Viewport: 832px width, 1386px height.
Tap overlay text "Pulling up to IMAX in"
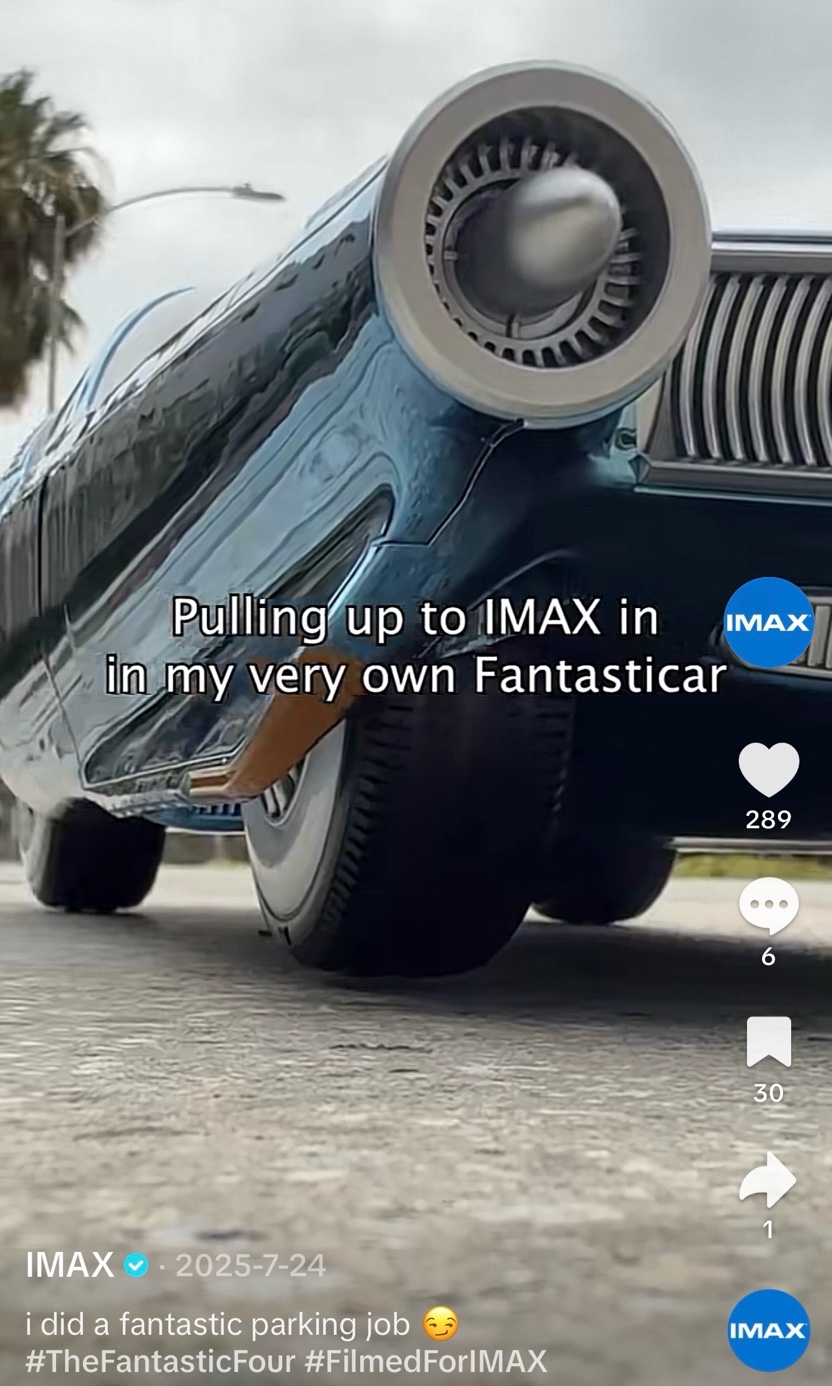[x=416, y=619]
